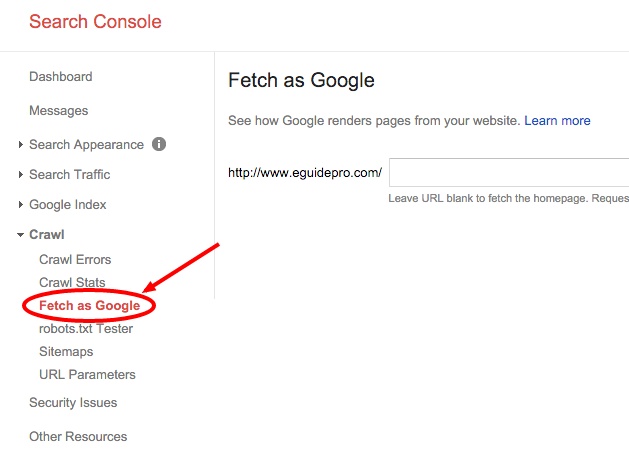
Task: Open Crawl Stats page
Action: point(72,282)
